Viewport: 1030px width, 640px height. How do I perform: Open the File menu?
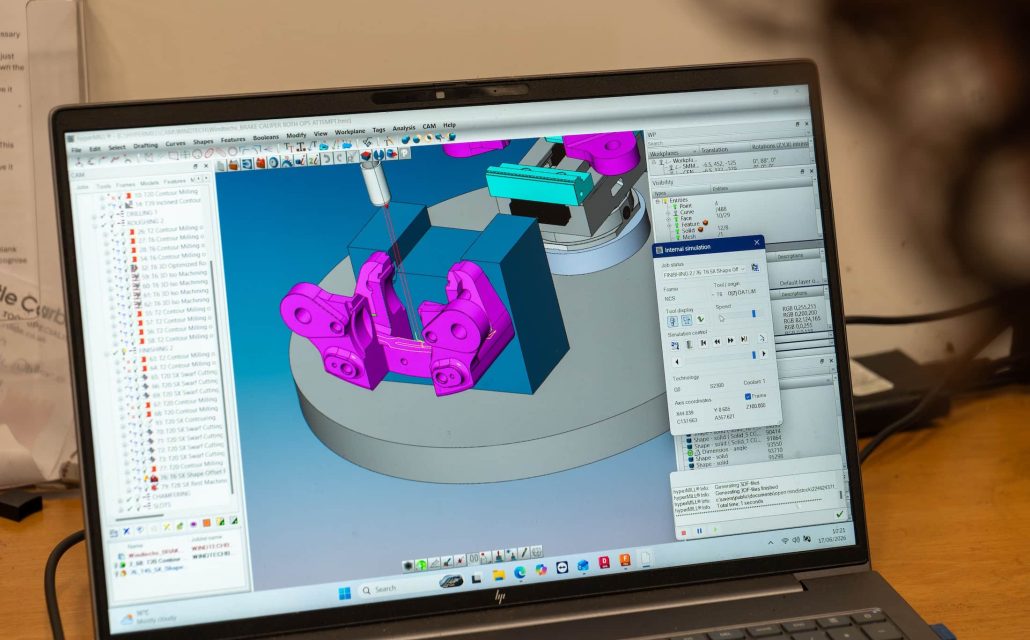[x=76, y=150]
